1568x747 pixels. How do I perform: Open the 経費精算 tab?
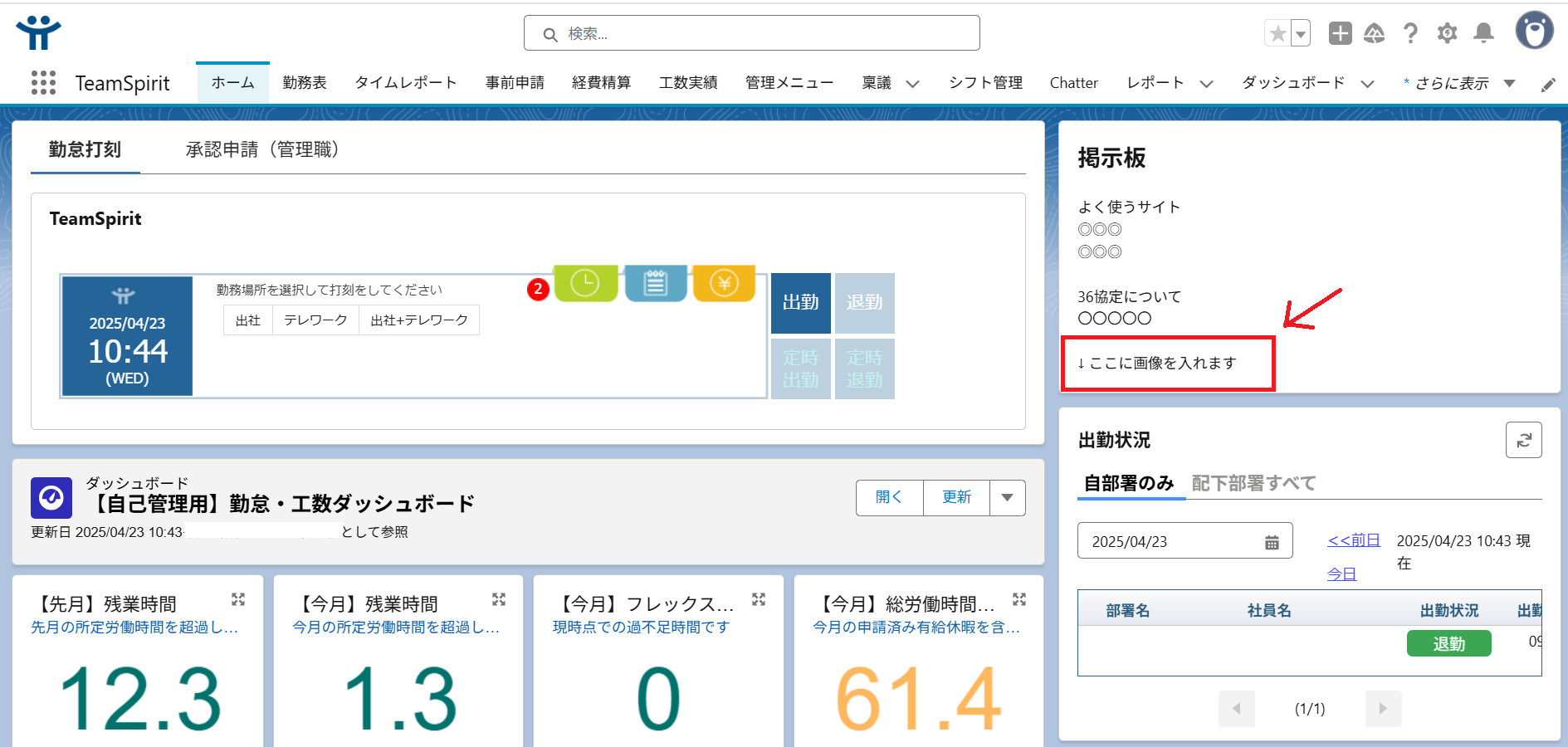click(x=602, y=83)
